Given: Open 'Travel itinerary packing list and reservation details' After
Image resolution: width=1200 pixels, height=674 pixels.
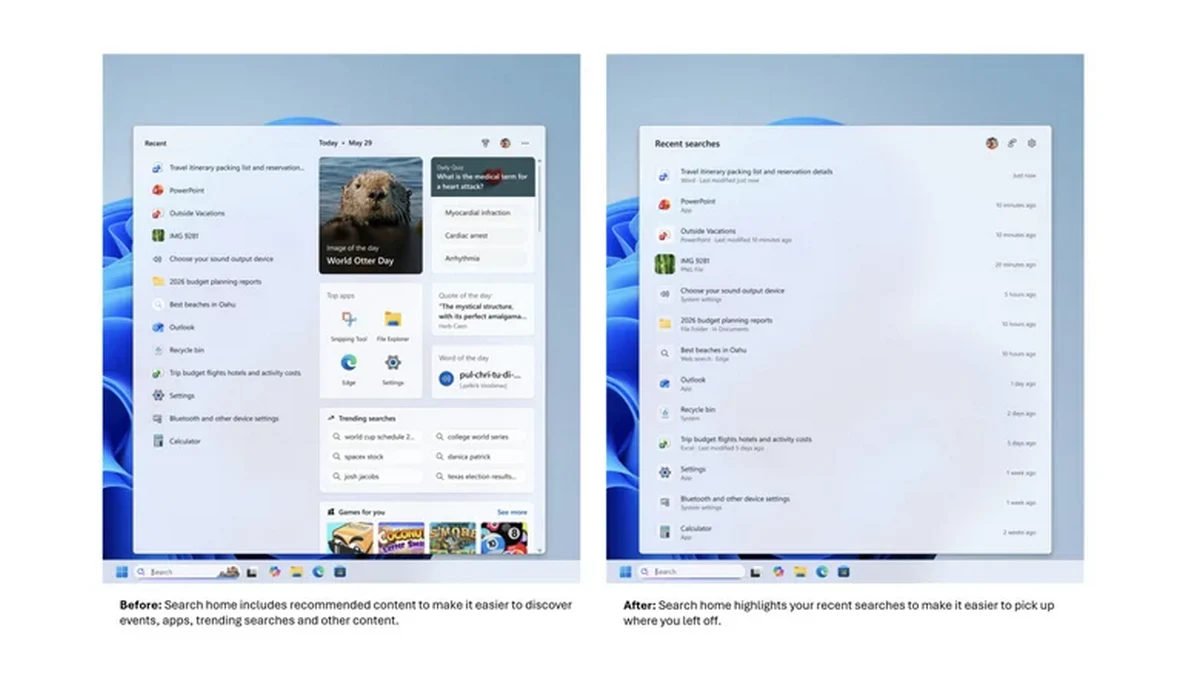Looking at the screenshot, I should [846, 175].
